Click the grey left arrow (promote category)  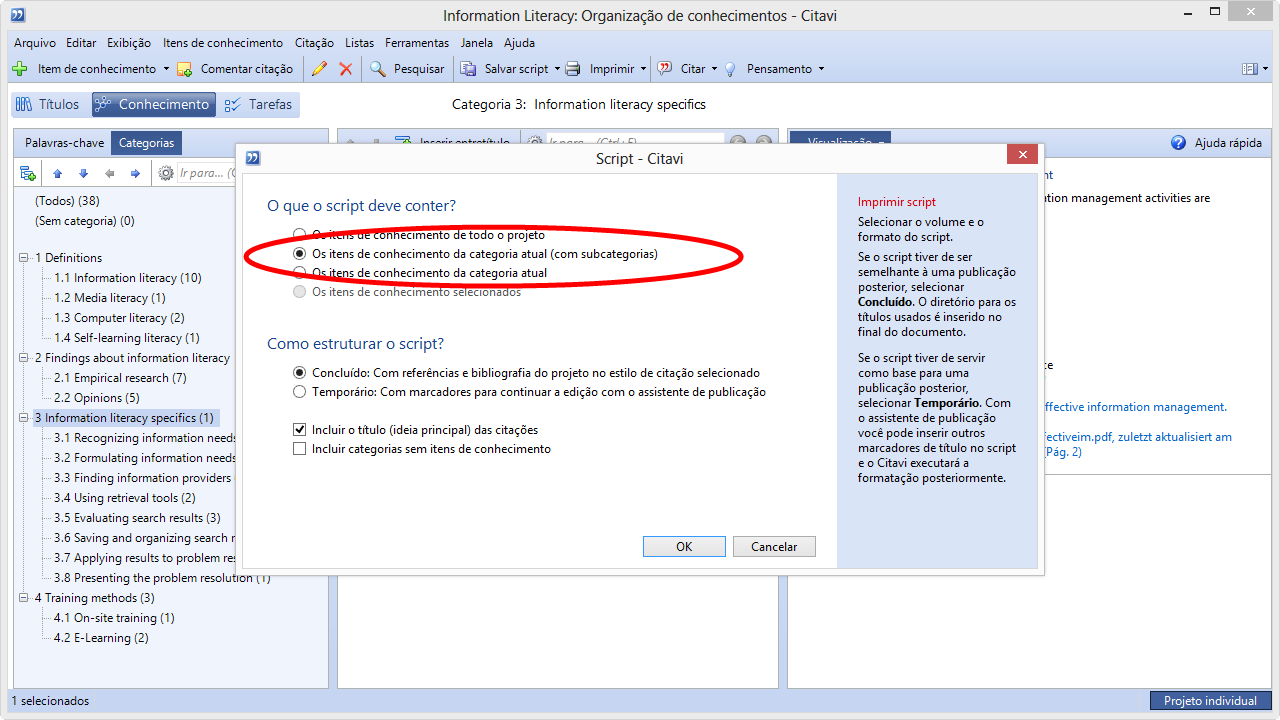coord(110,173)
